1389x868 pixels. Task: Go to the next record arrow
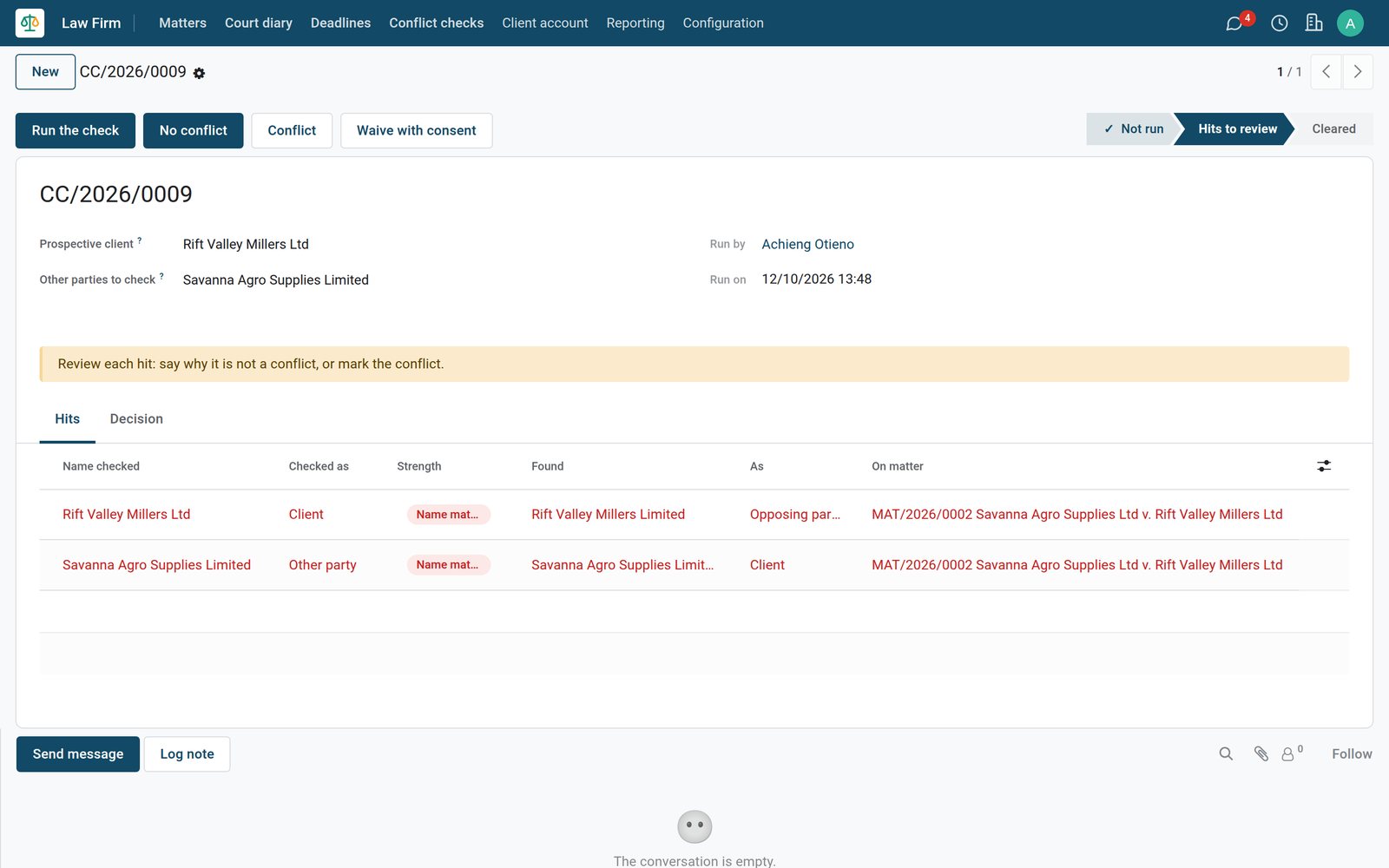click(x=1358, y=72)
